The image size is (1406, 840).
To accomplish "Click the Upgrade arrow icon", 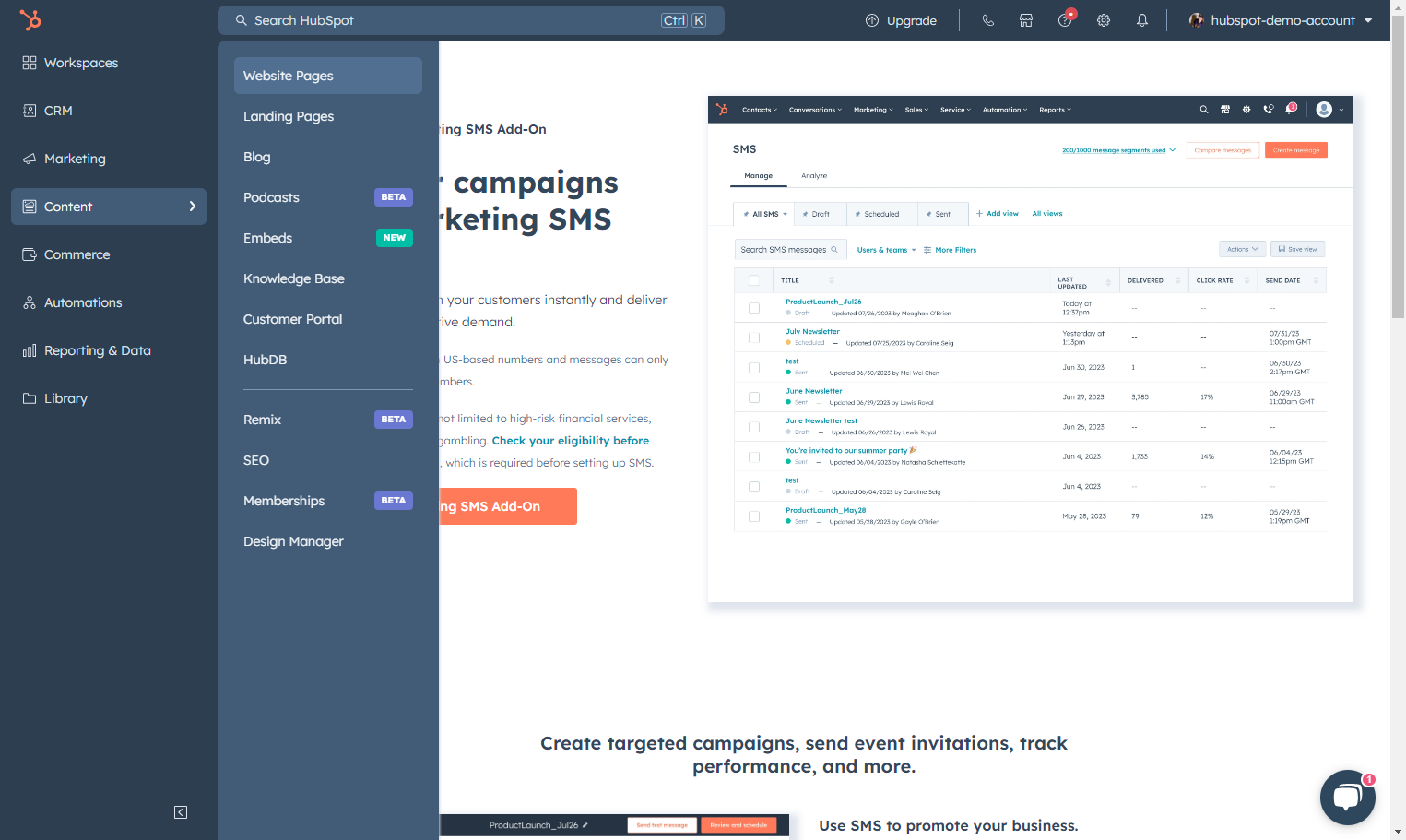I will point(872,20).
